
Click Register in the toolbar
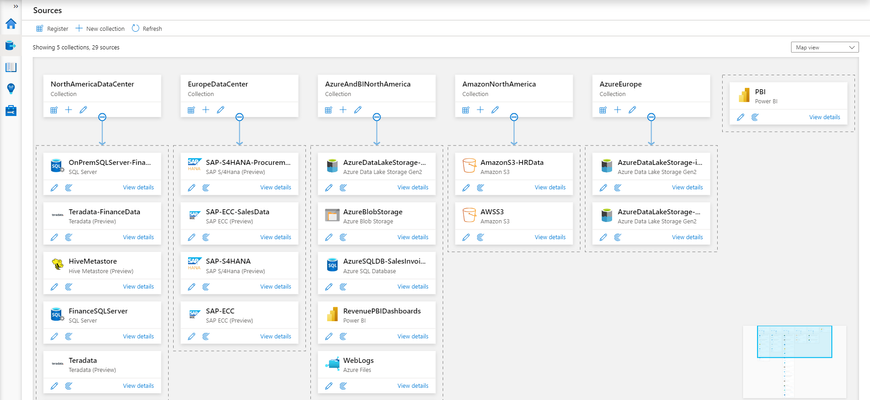coord(52,28)
